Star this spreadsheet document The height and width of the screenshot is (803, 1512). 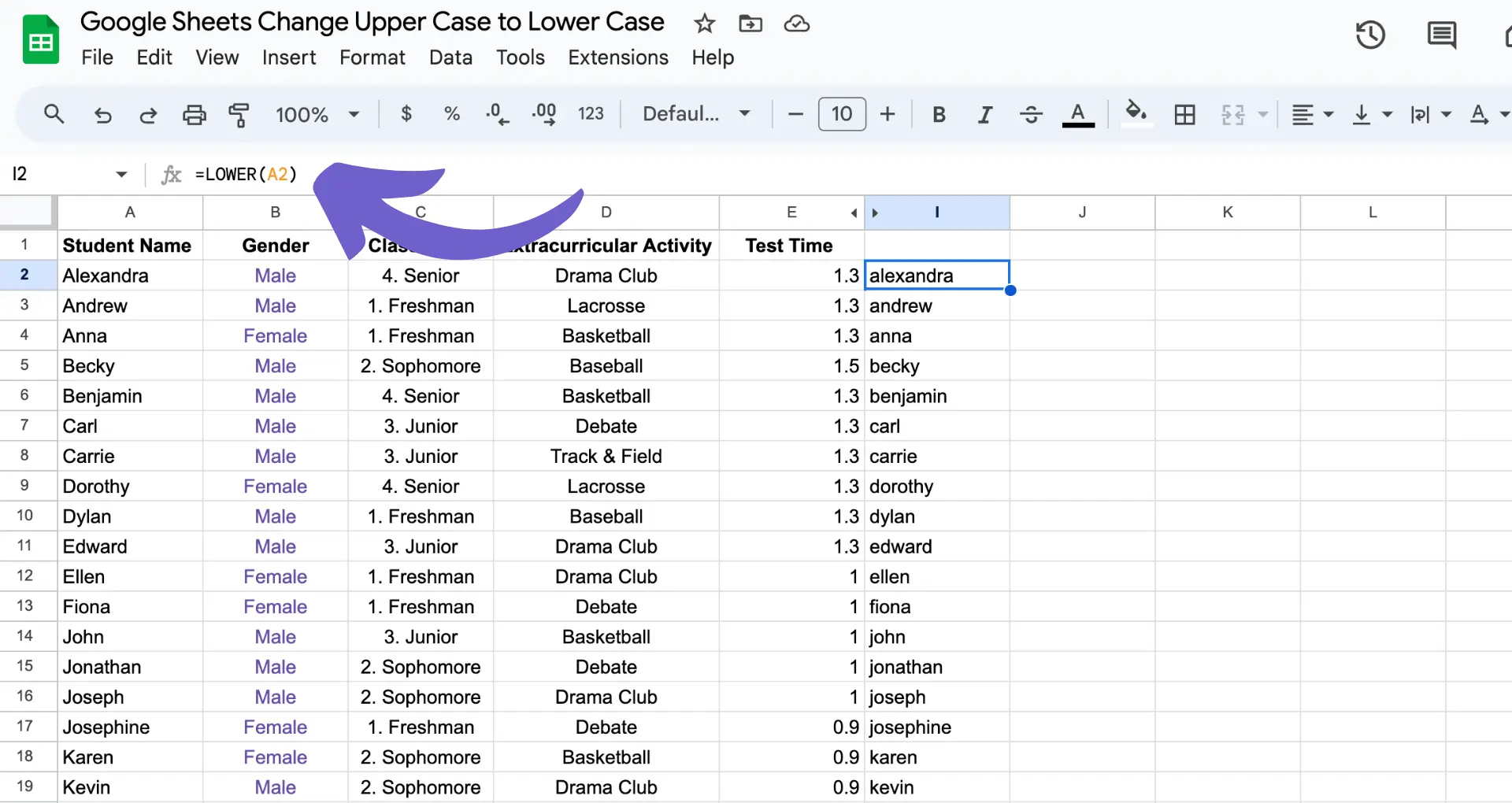pos(704,24)
